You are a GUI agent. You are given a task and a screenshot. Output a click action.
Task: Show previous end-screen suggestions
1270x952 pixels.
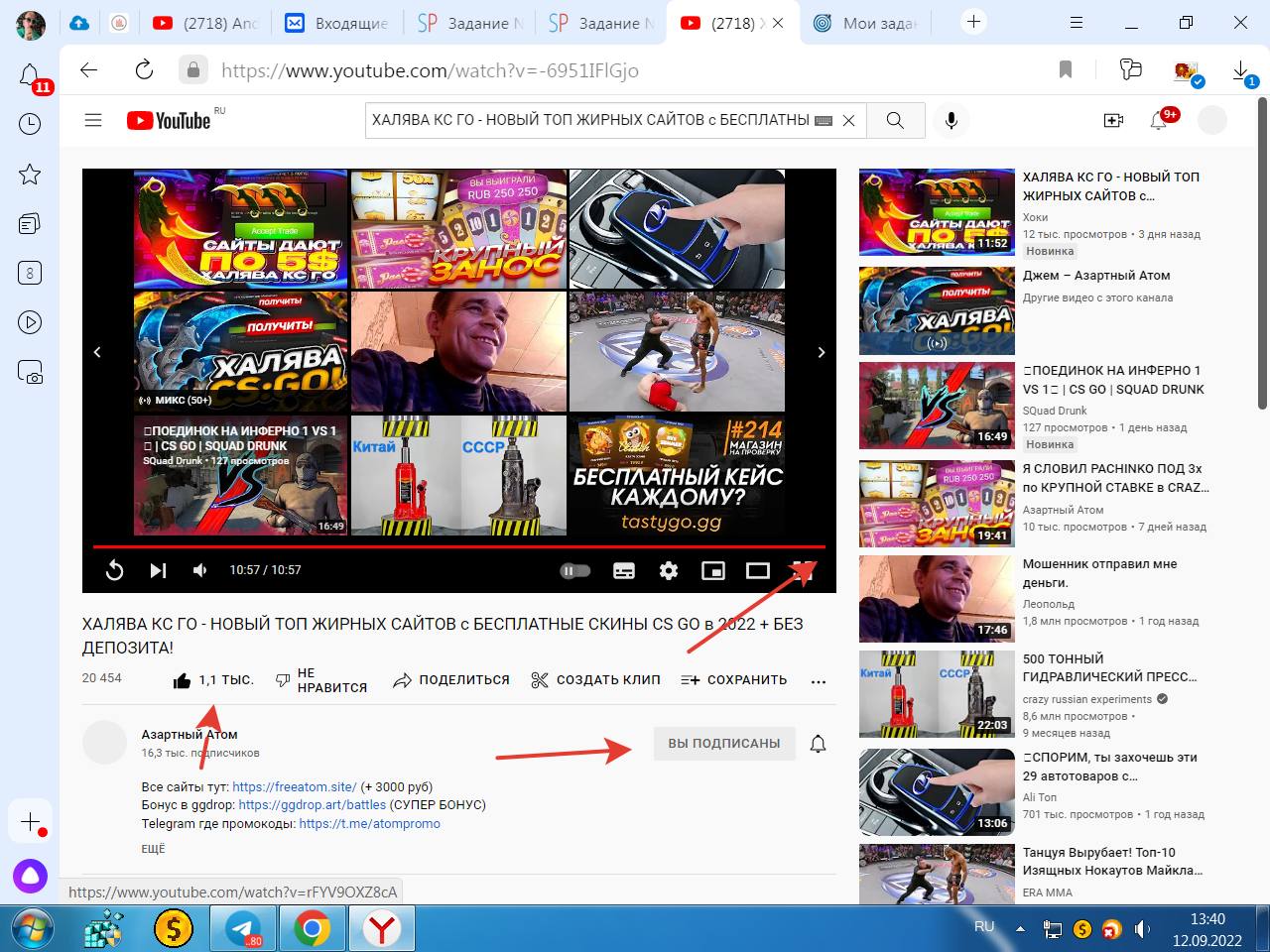(97, 352)
